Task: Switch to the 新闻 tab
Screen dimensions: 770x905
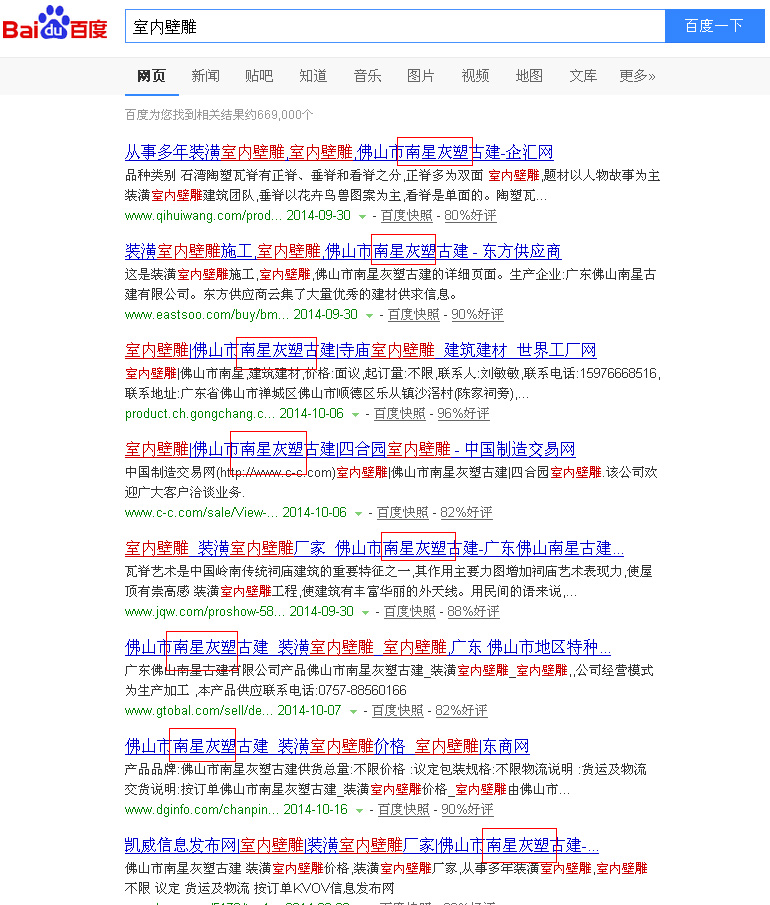Action: [205, 76]
